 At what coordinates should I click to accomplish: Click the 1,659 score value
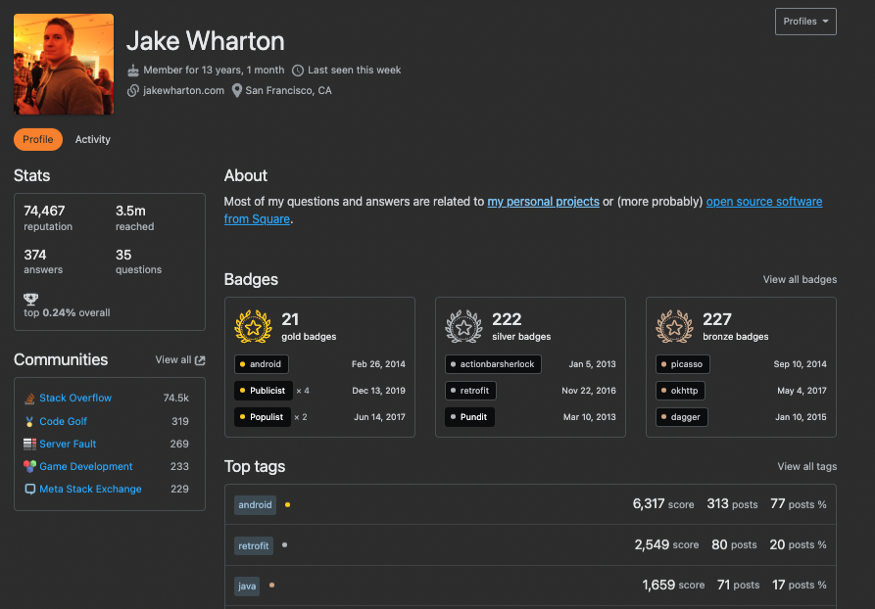(x=658, y=584)
